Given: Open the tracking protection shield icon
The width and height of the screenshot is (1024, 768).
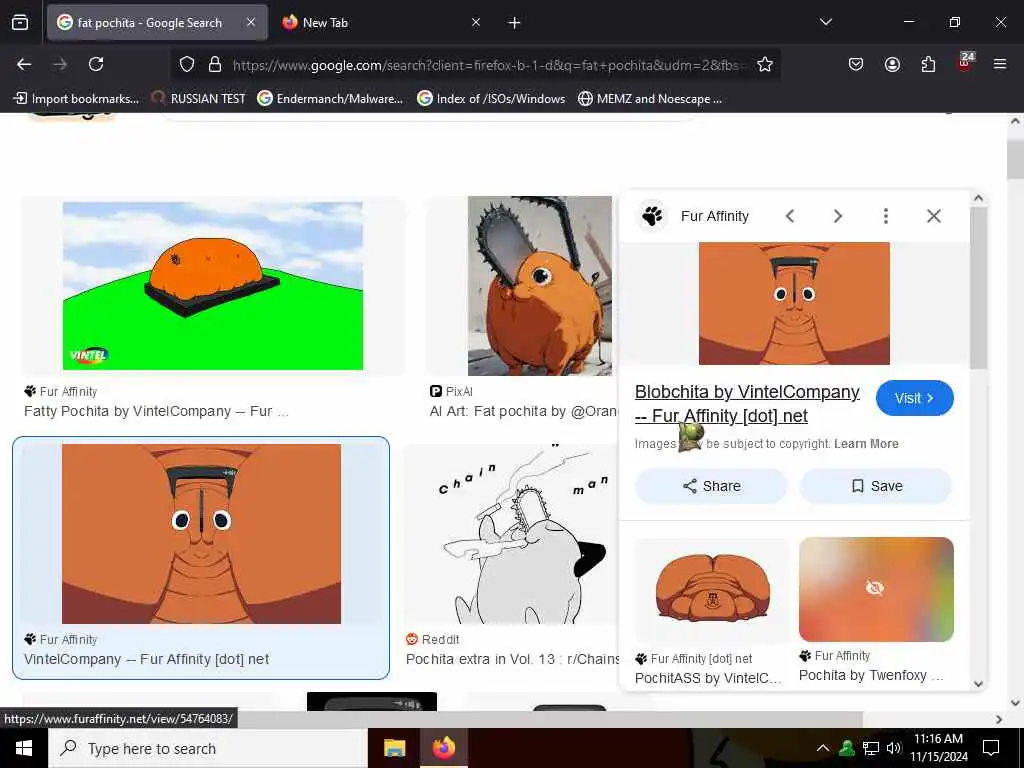Looking at the screenshot, I should (x=187, y=64).
